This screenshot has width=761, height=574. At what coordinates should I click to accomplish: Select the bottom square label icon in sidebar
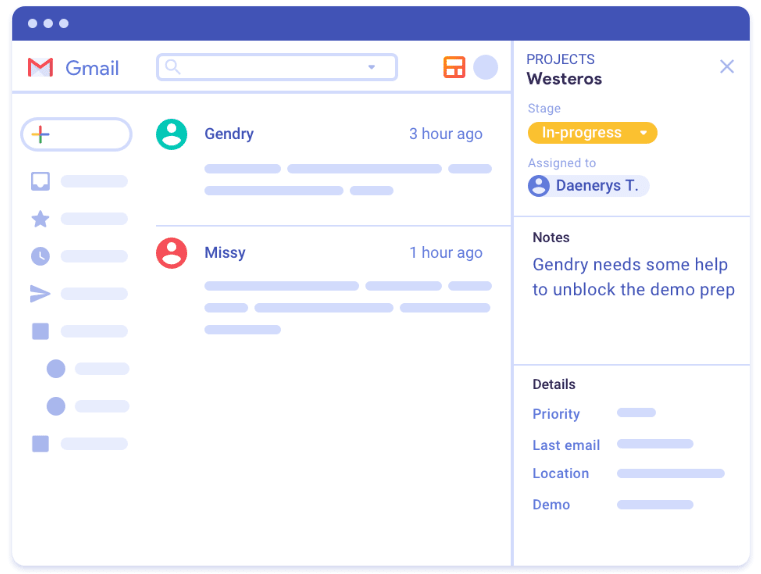(40, 443)
